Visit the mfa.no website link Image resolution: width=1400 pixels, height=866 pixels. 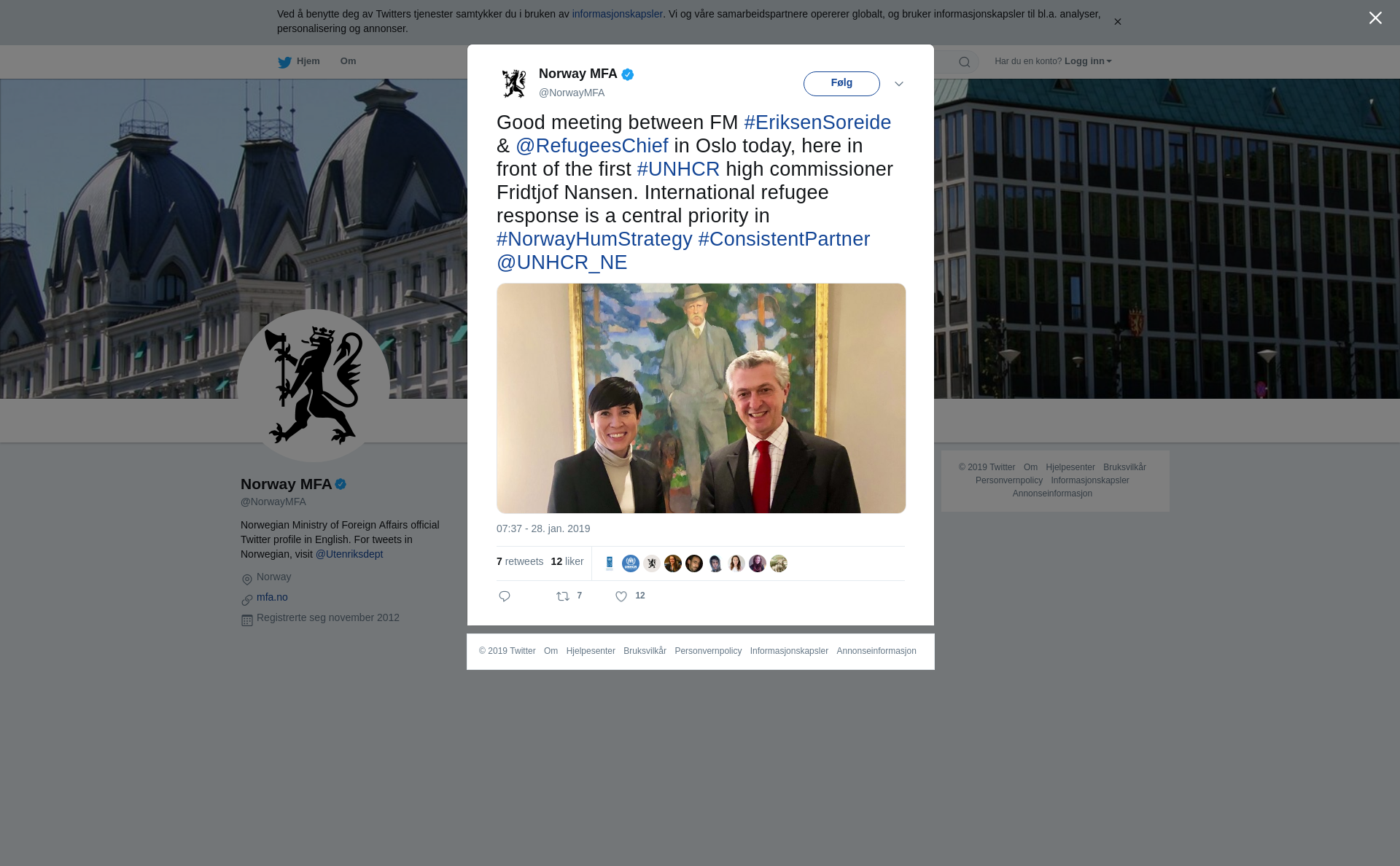(x=272, y=597)
